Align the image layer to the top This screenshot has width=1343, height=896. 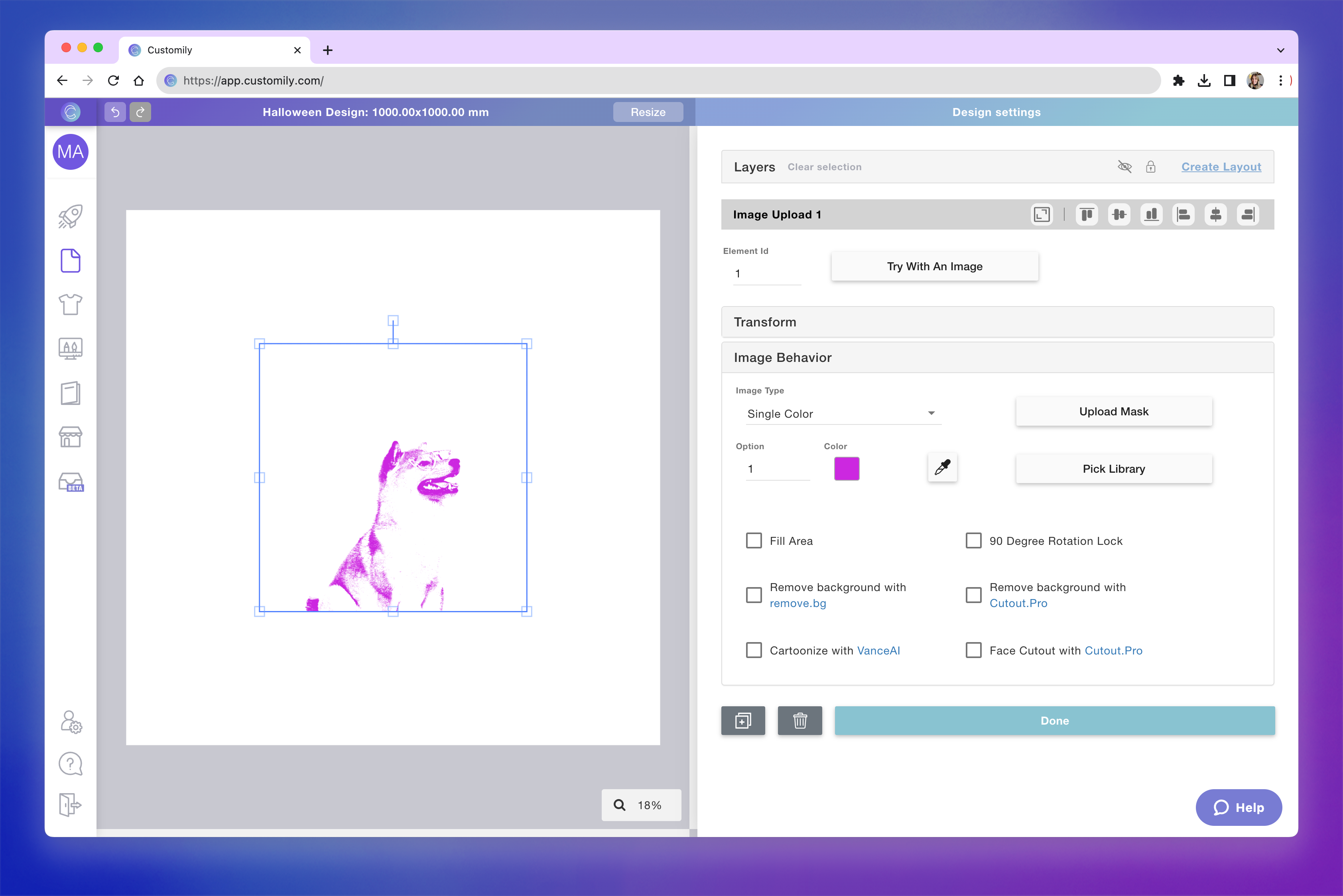click(1087, 214)
